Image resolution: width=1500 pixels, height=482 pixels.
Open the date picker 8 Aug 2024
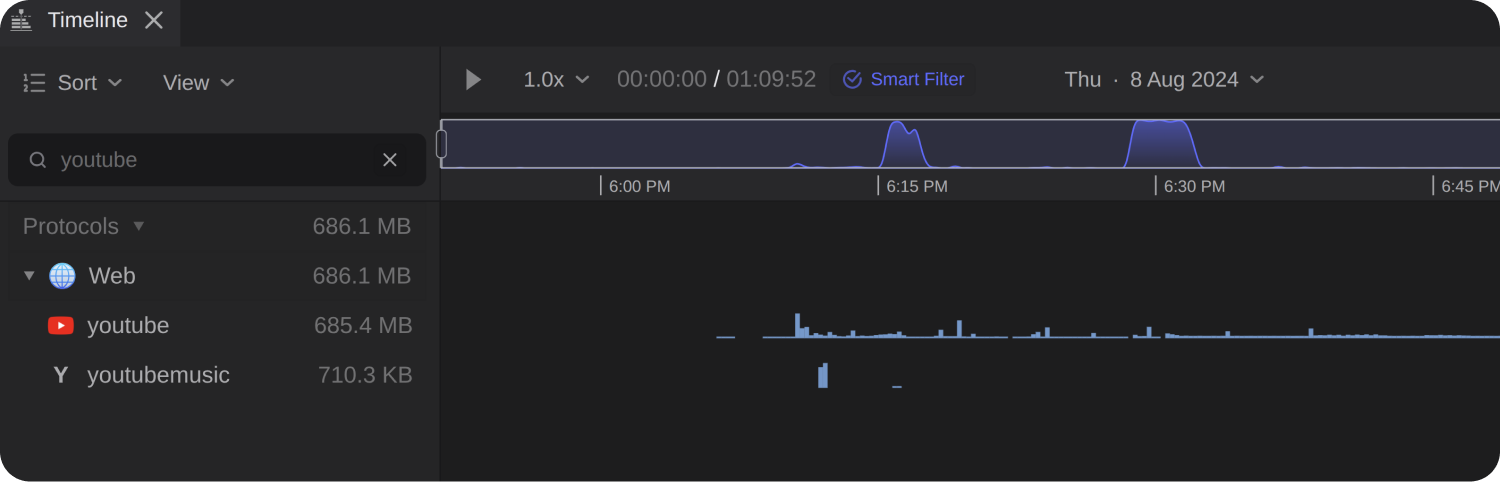pos(1197,80)
